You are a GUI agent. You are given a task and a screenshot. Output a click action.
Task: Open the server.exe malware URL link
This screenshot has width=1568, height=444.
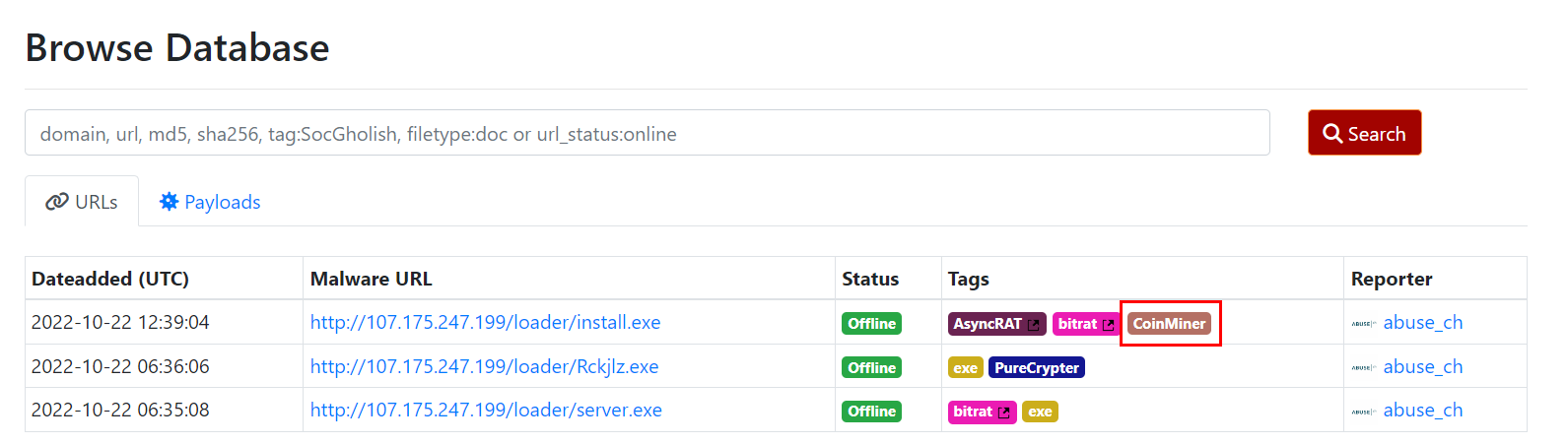pos(486,410)
